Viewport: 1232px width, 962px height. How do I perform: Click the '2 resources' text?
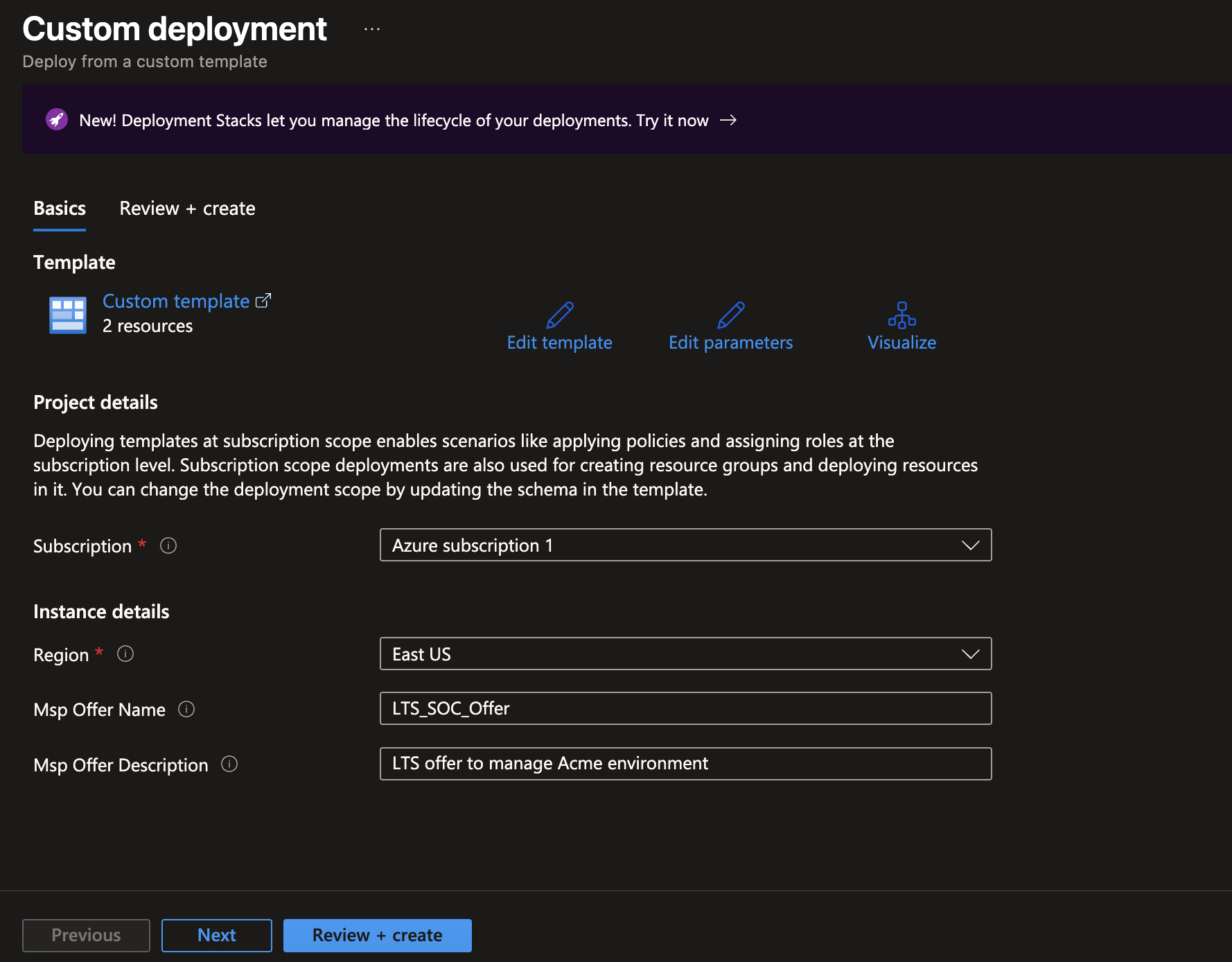click(148, 326)
